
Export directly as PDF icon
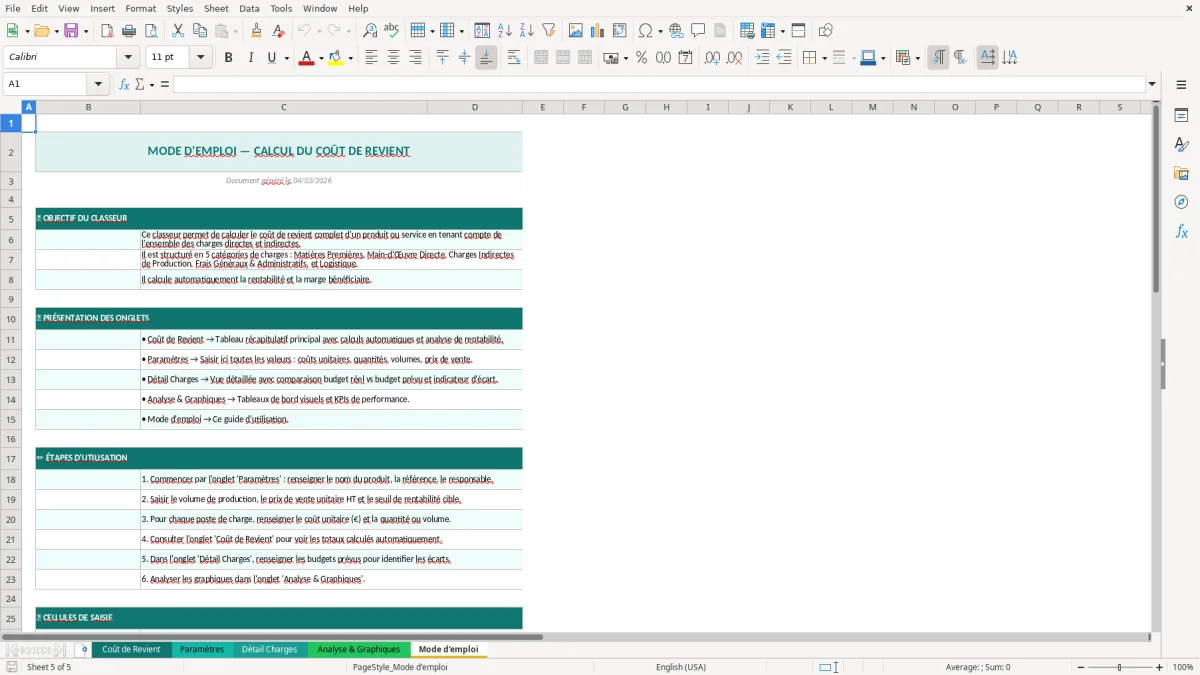107,31
